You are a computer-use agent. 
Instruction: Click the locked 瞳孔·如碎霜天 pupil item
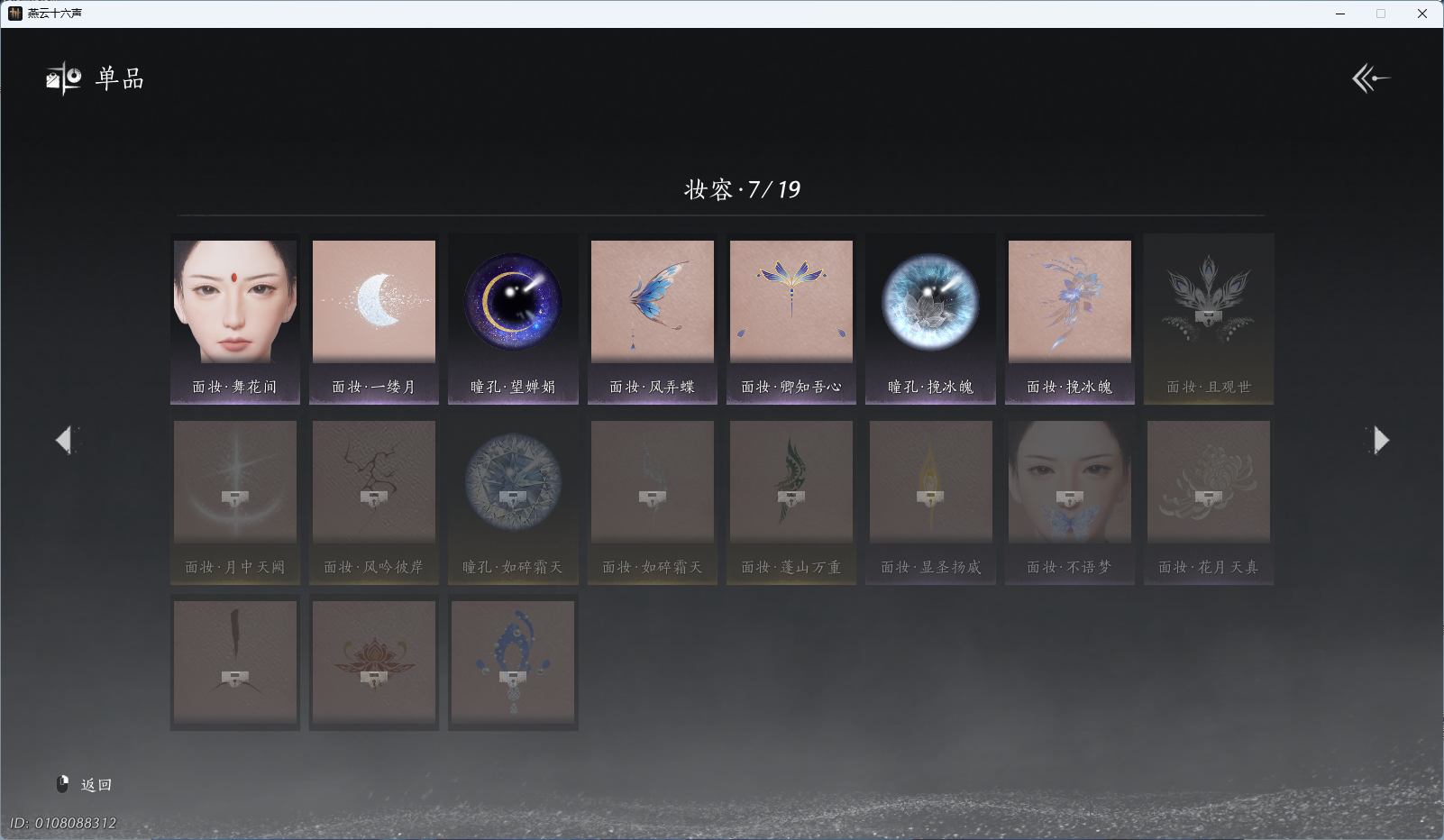(x=513, y=500)
